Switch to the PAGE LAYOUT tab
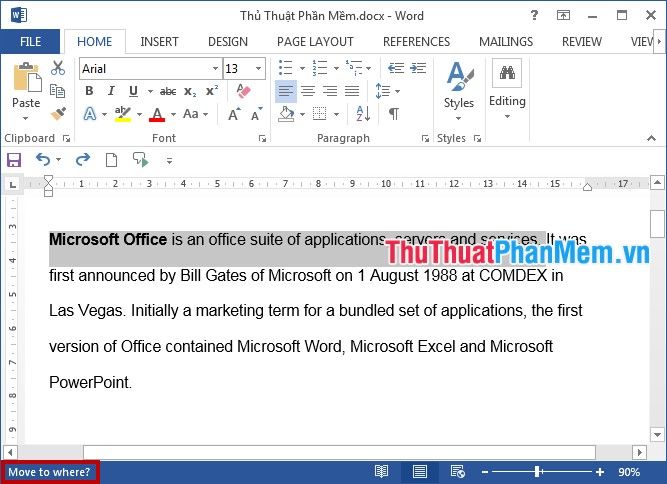667x484 pixels. tap(315, 42)
